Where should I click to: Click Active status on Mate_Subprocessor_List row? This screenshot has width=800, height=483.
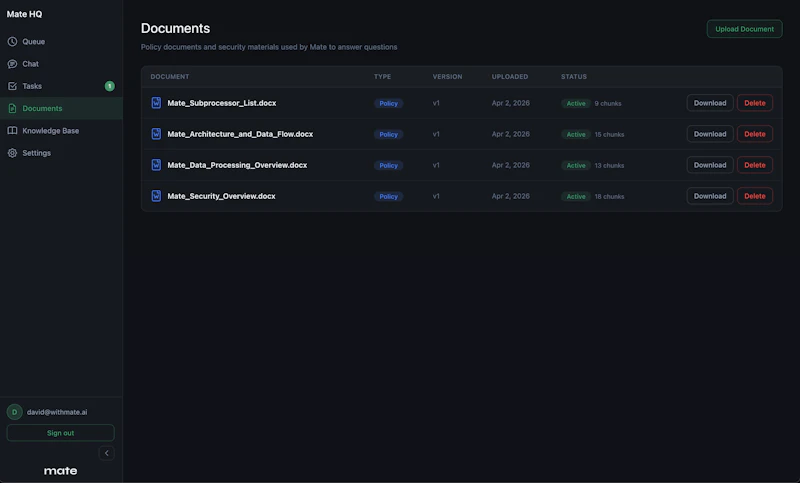click(576, 104)
